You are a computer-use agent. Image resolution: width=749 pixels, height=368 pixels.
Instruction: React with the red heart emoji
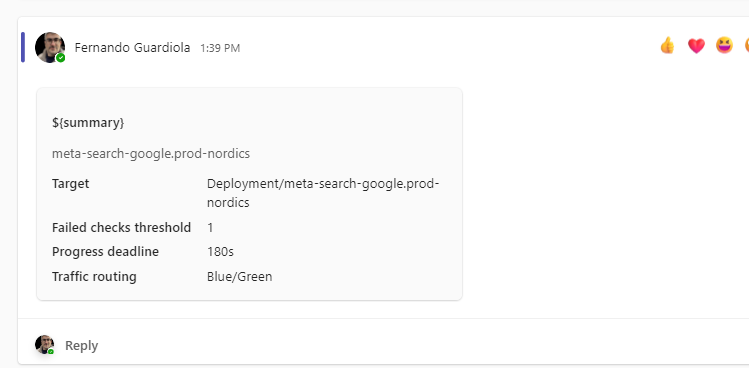[696, 46]
